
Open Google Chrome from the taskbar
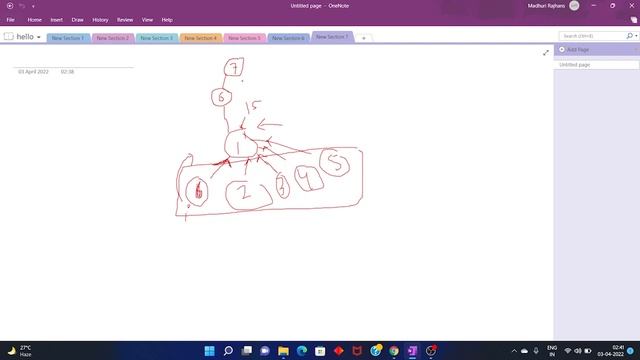pos(394,351)
